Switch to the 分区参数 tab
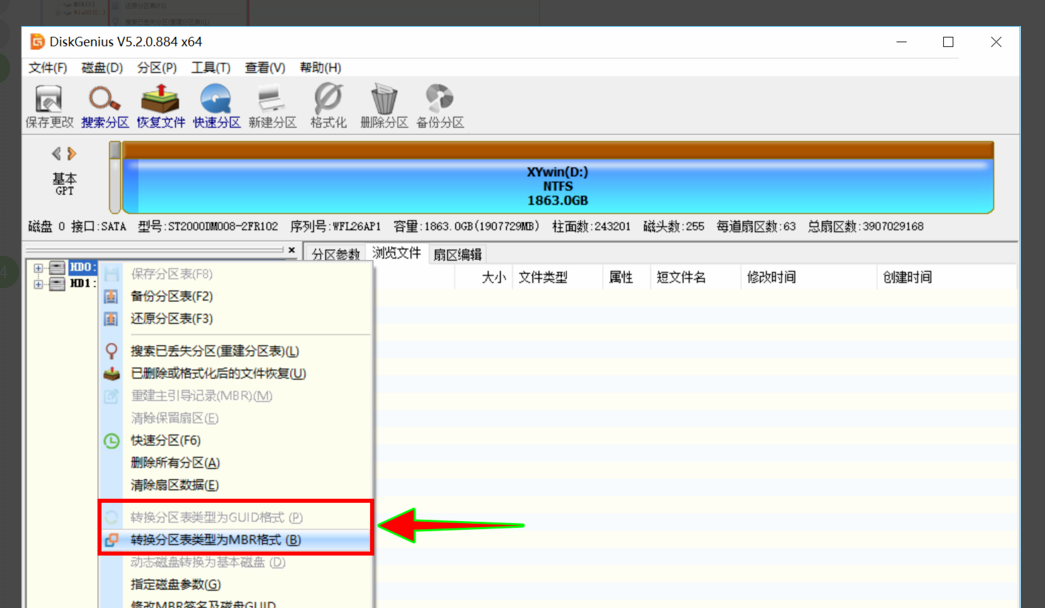Viewport: 1045px width, 608px height. click(336, 254)
